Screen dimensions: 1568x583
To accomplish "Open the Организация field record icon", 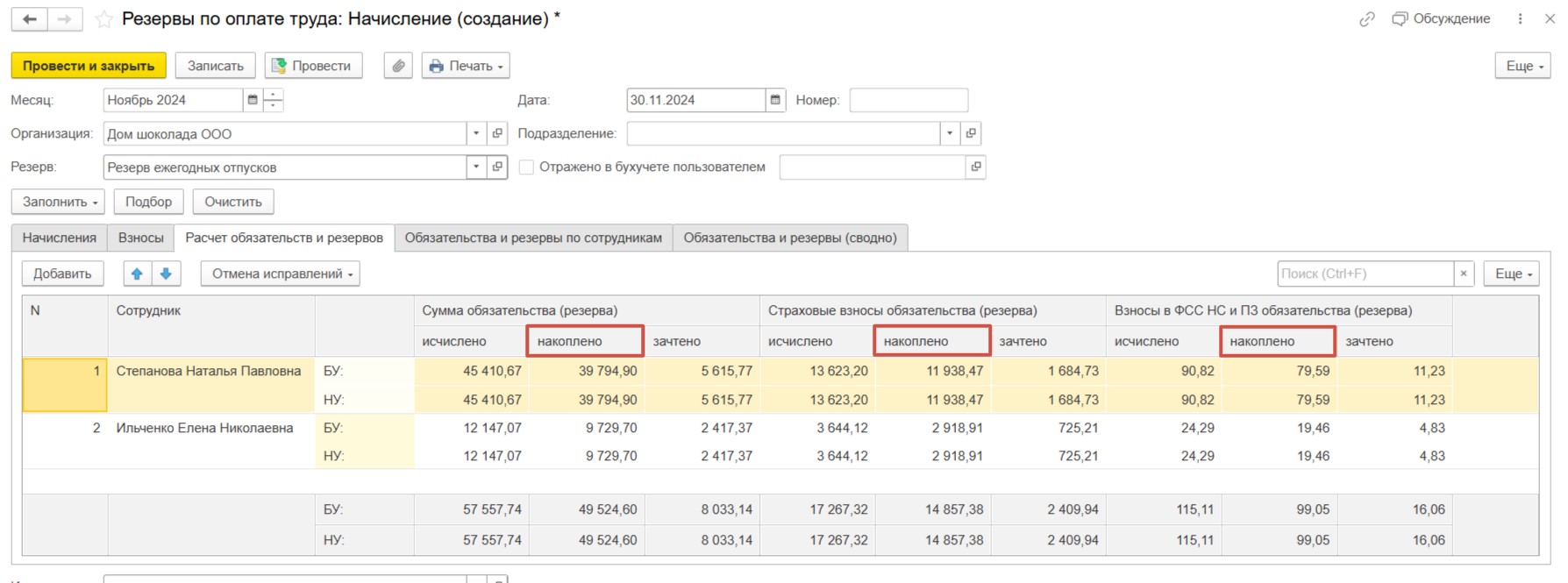I will tap(497, 134).
